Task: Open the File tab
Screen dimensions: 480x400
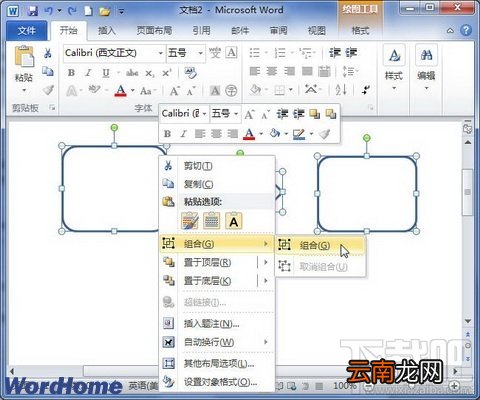Action: tap(27, 31)
